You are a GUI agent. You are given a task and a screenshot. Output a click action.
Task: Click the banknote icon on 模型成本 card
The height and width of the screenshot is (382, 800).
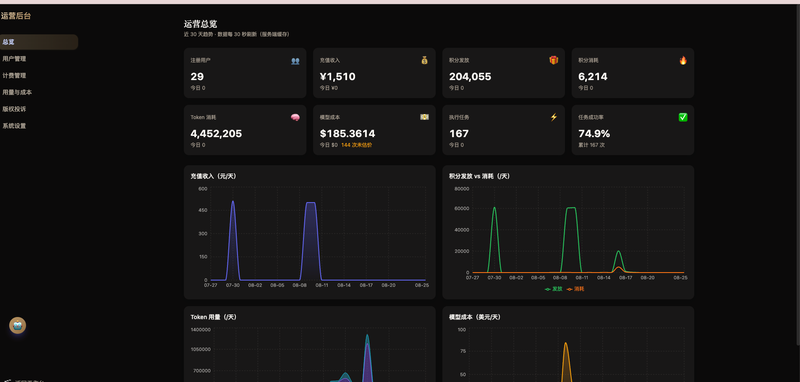click(x=424, y=117)
